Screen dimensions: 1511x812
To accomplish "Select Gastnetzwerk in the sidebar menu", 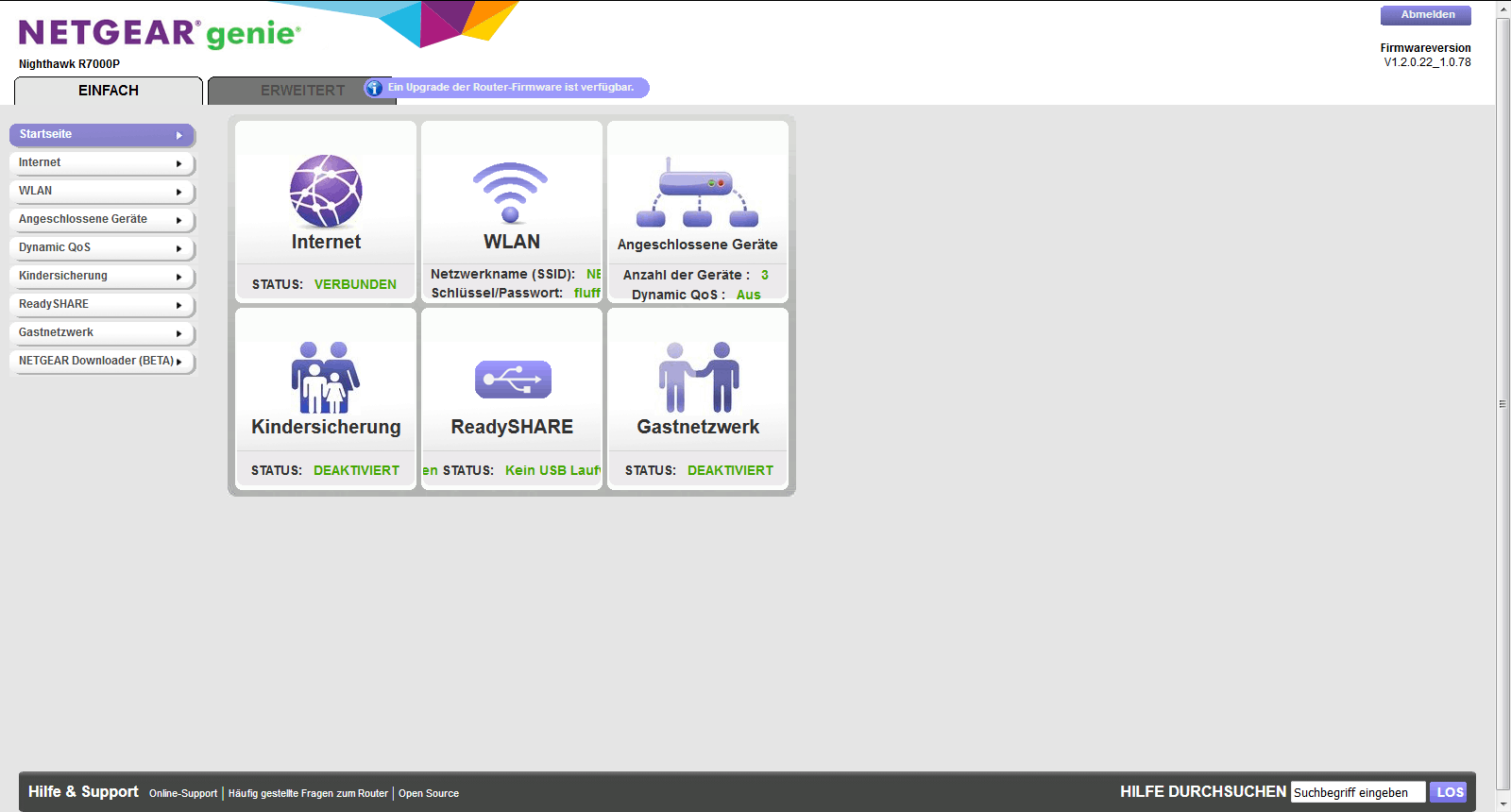I will 102,333.
